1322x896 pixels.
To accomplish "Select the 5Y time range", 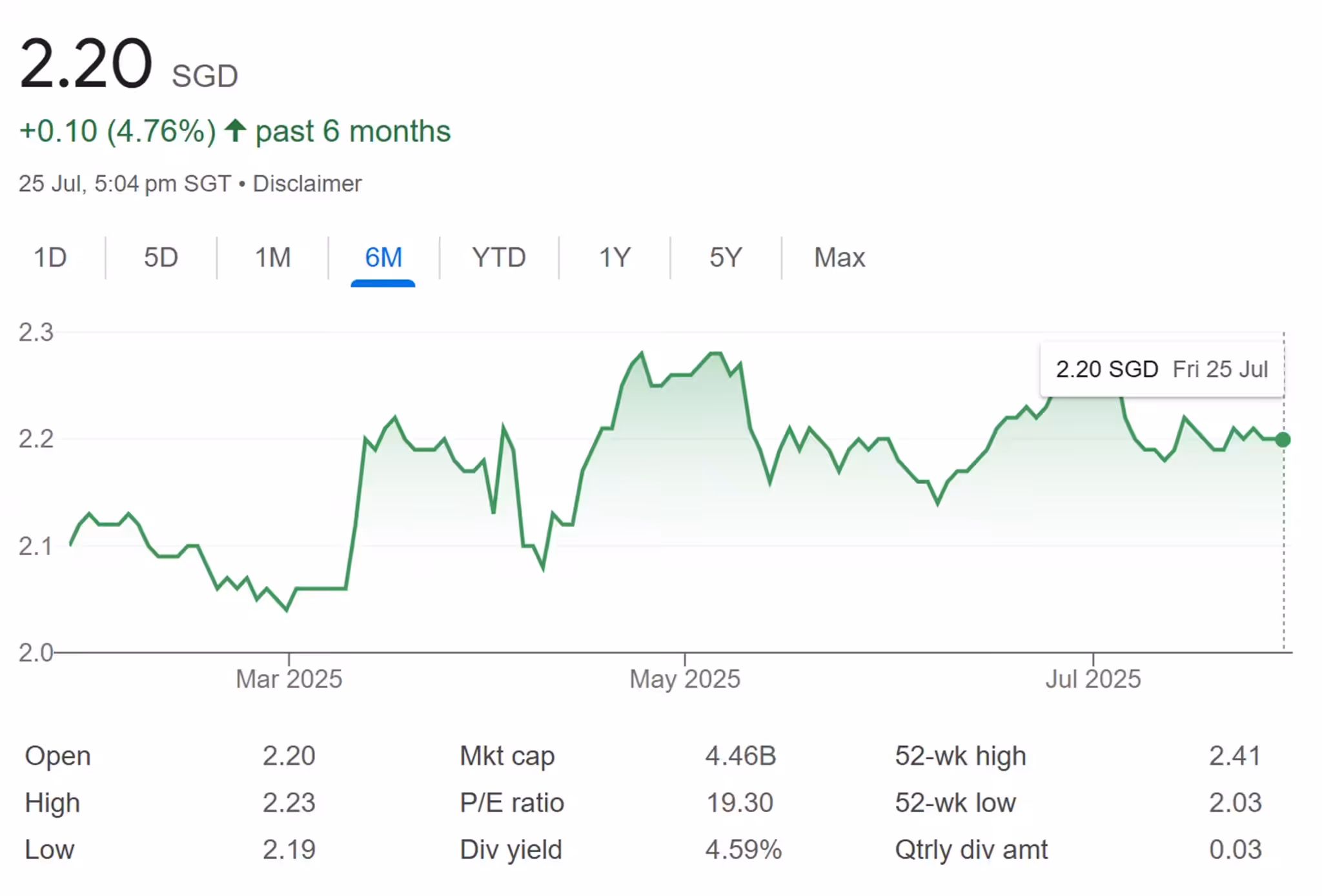I will pos(726,258).
